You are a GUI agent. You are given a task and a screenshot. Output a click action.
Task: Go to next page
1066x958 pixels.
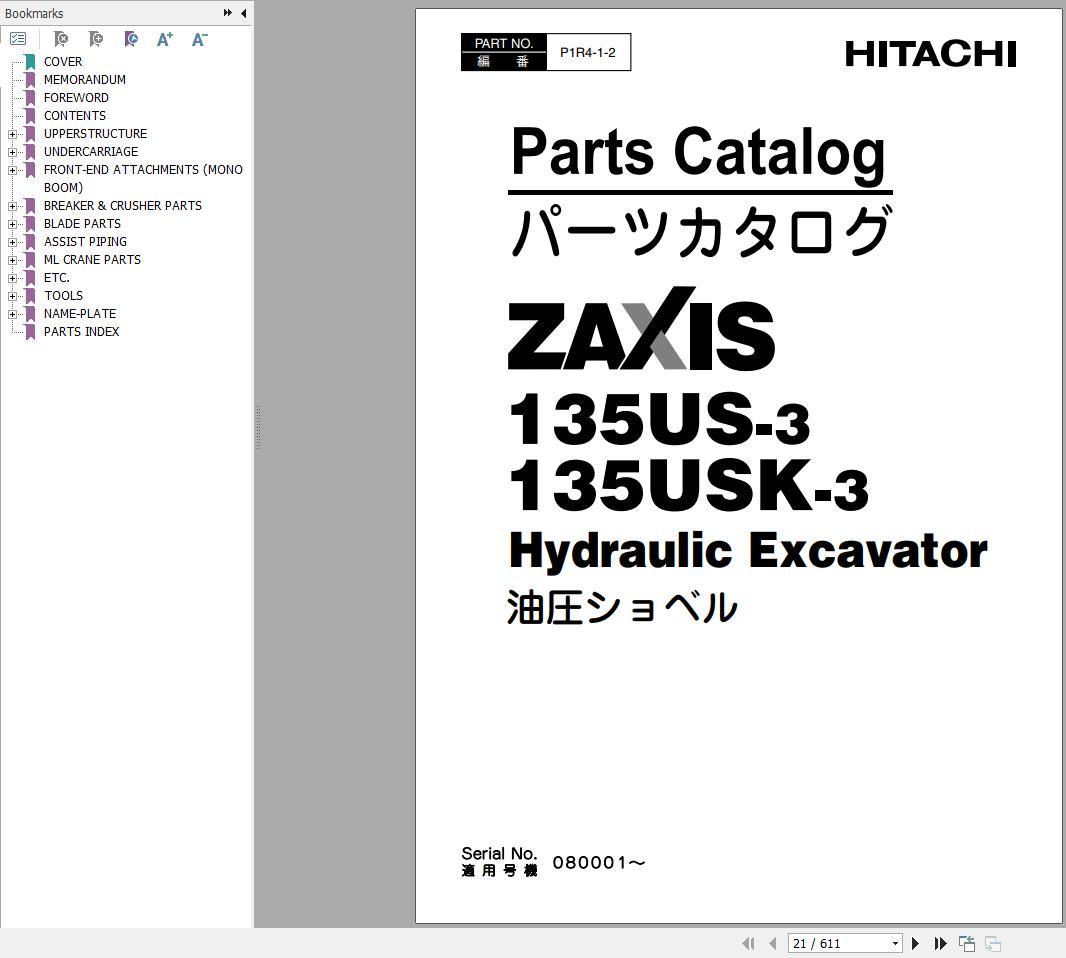[x=915, y=943]
